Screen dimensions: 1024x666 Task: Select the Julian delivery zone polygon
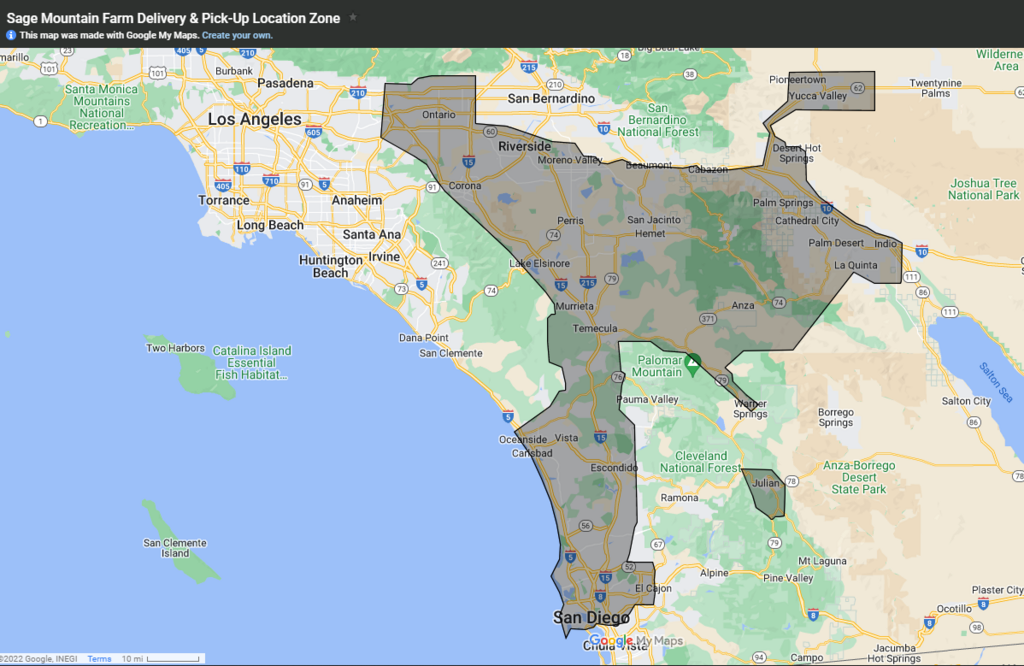tap(764, 494)
